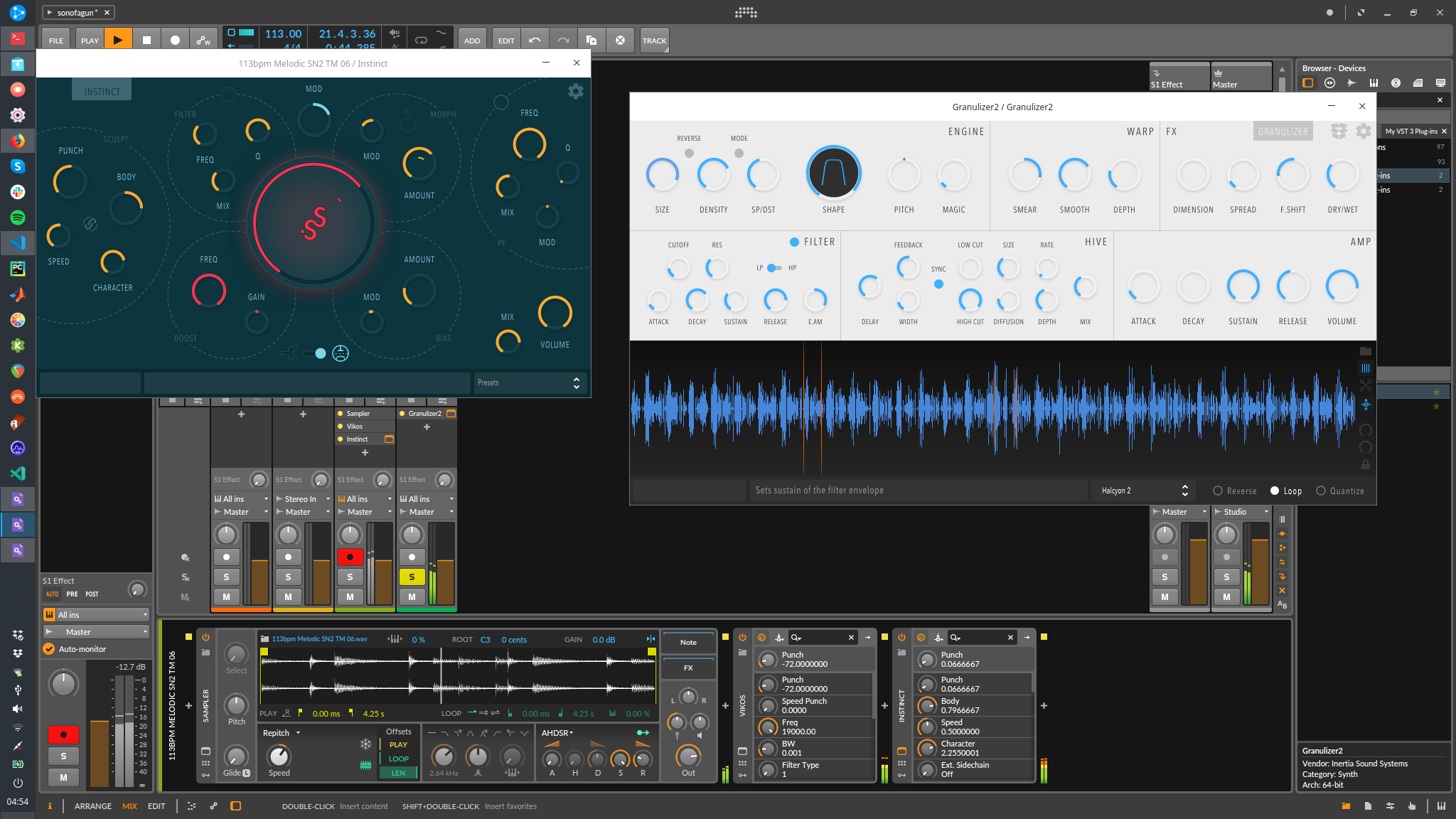
Task: Undo the last action
Action: [535, 41]
